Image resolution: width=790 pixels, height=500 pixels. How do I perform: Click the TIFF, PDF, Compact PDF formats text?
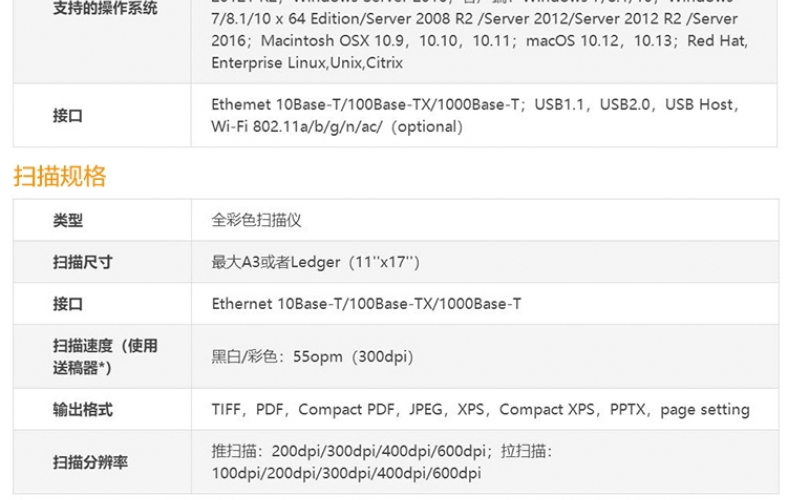(x=481, y=409)
